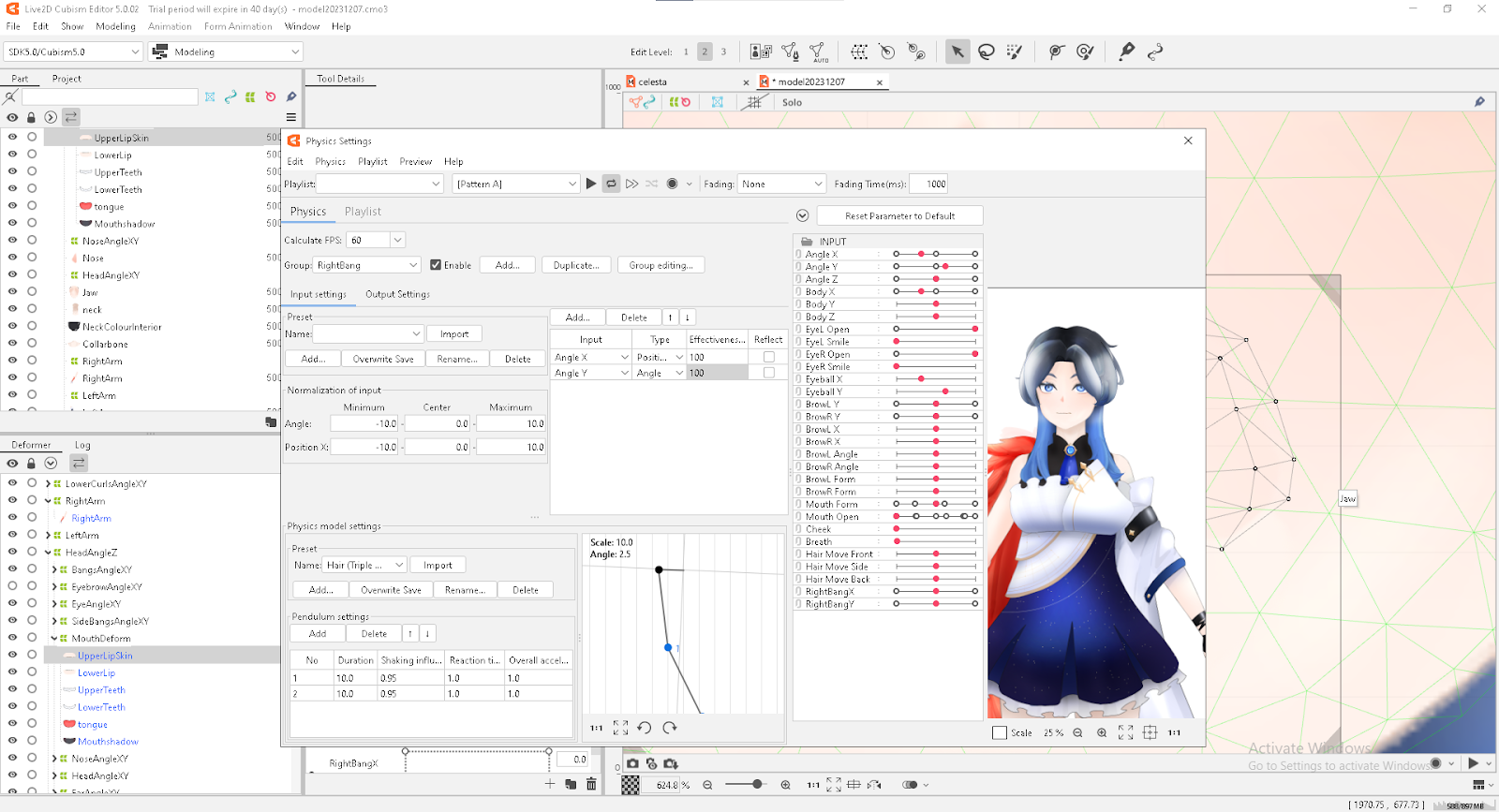This screenshot has height=812, width=1499.
Task: Hide the UpperLipSkin part visibility eye
Action: pyautogui.click(x=12, y=137)
